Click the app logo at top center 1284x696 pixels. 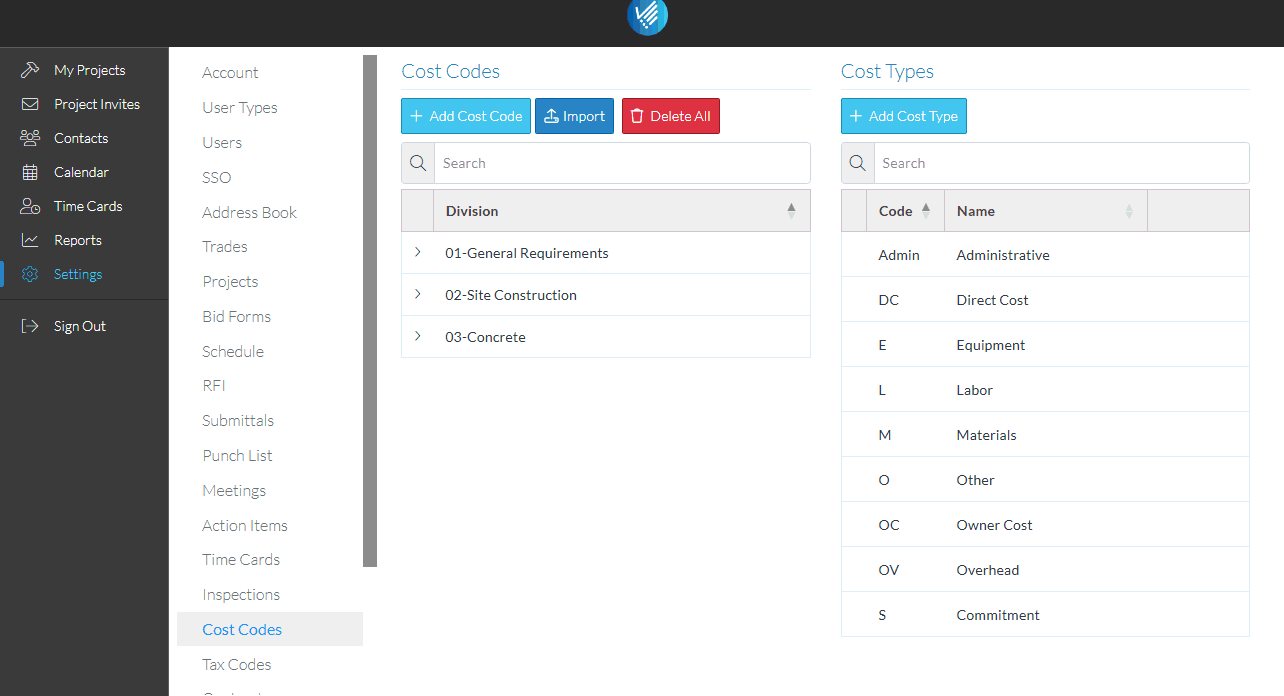(x=647, y=16)
